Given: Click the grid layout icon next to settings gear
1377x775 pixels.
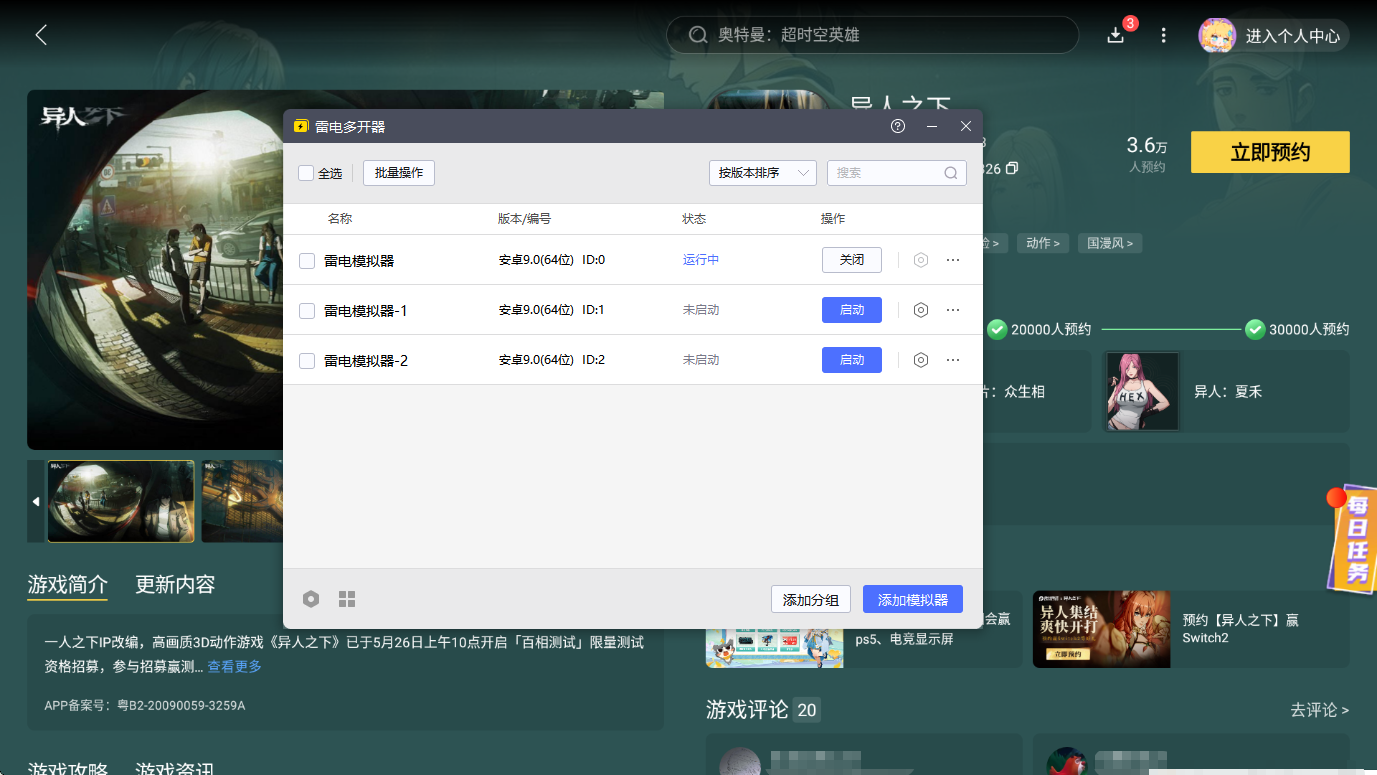Looking at the screenshot, I should 347,598.
